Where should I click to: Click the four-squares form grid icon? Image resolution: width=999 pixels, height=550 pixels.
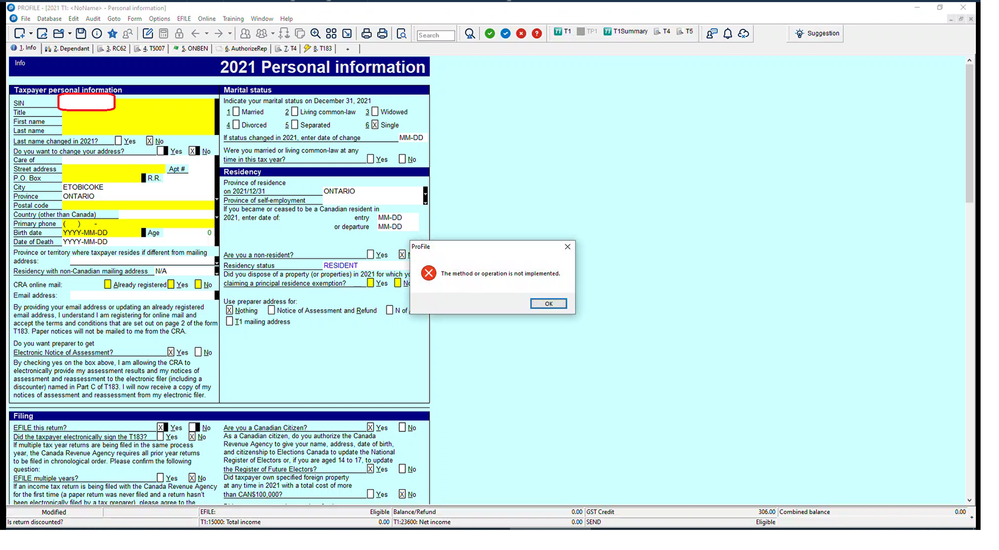click(331, 34)
